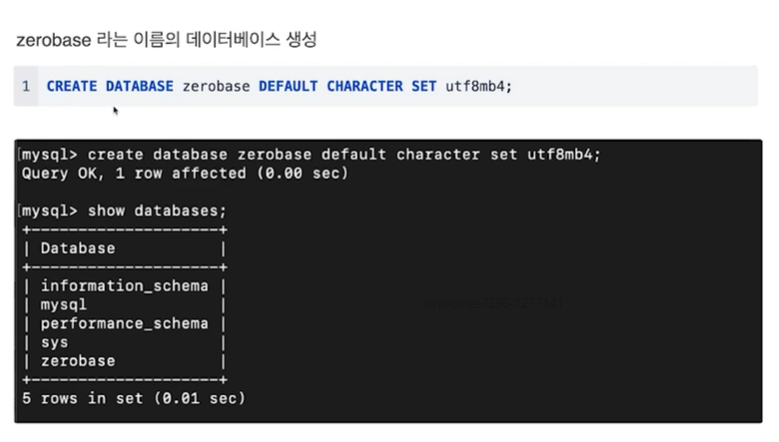Viewport: 779px width, 442px height.
Task: Click the SET keyword in code snippet
Action: 424,86
